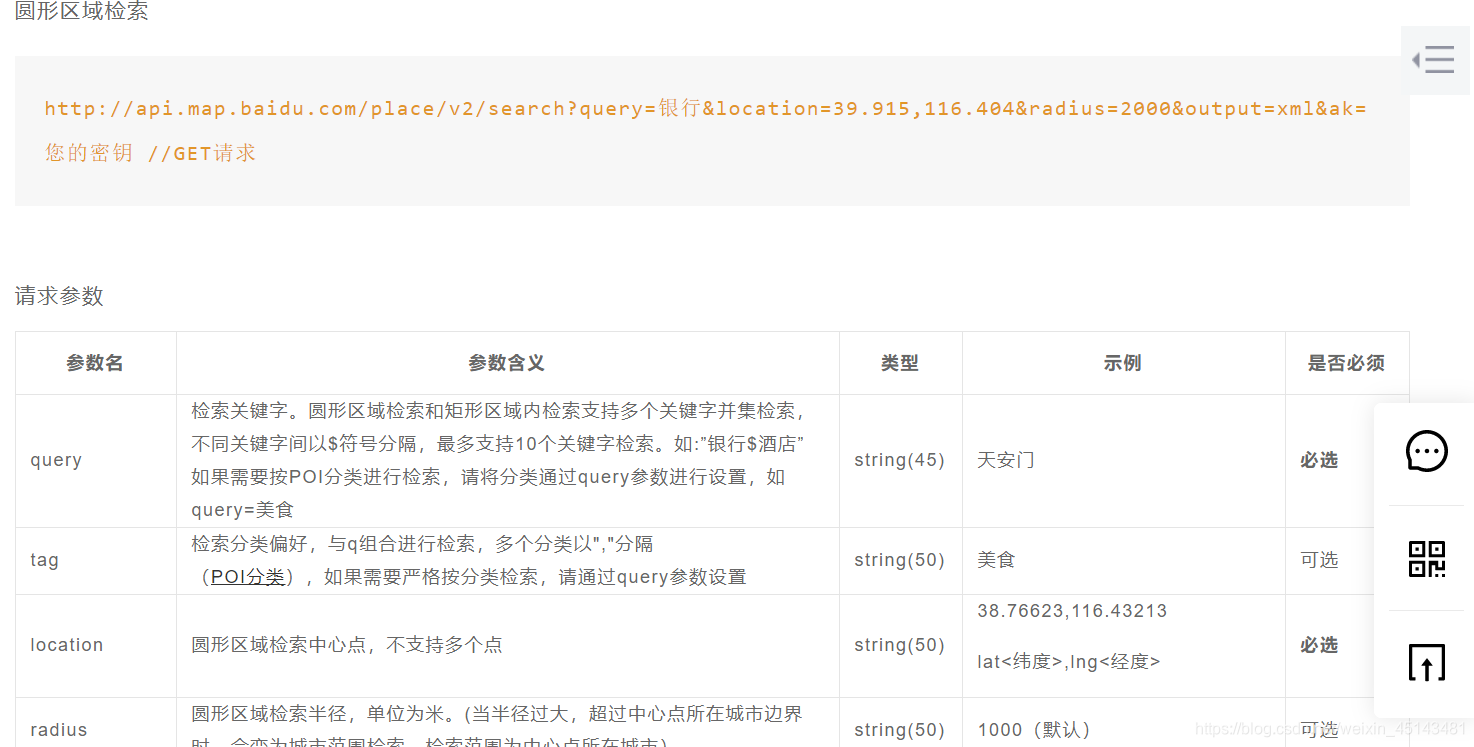Click the 美食 example cell
Screen dimensions: 1474x747
[1124, 561]
